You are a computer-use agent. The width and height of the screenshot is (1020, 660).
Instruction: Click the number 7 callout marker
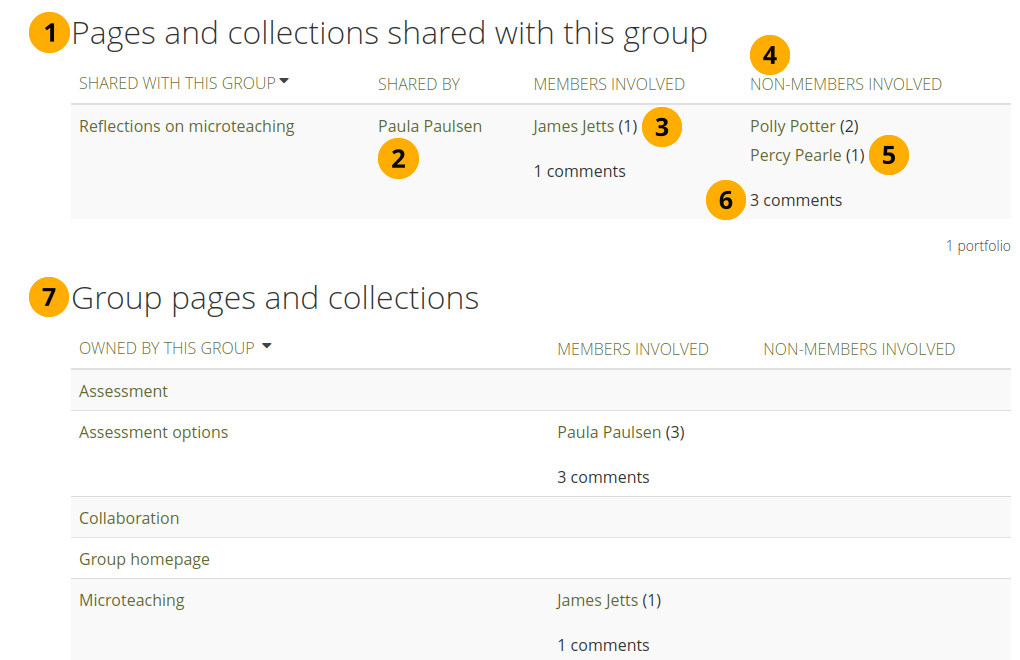click(49, 298)
